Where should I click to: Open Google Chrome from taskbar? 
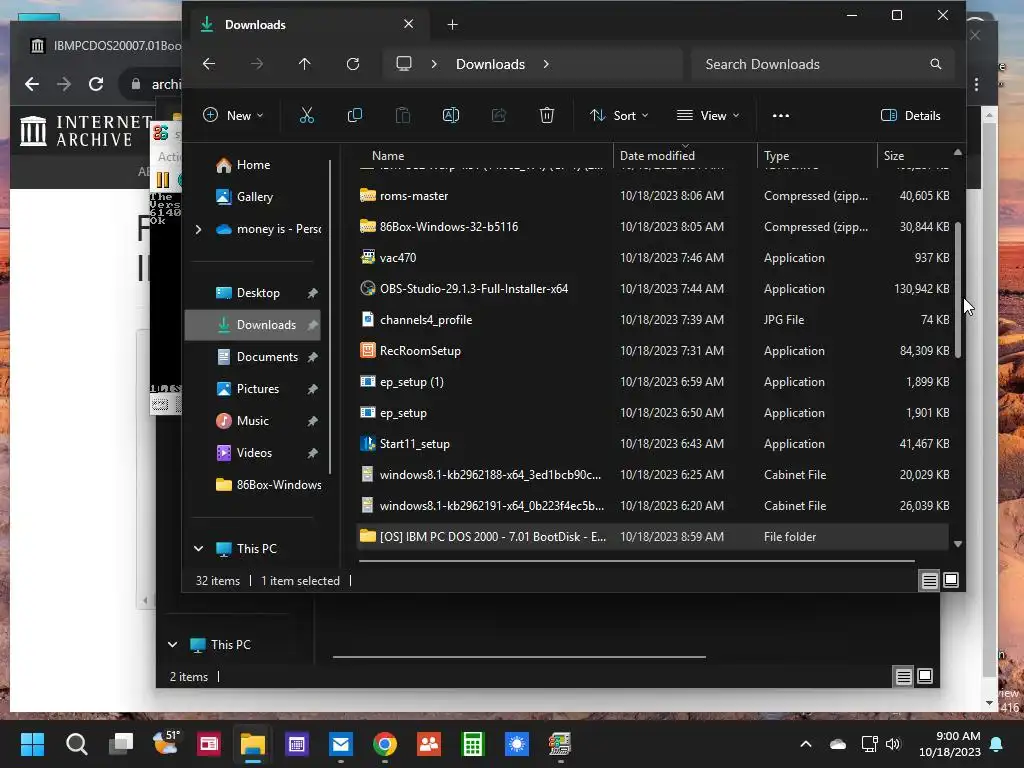click(x=385, y=744)
